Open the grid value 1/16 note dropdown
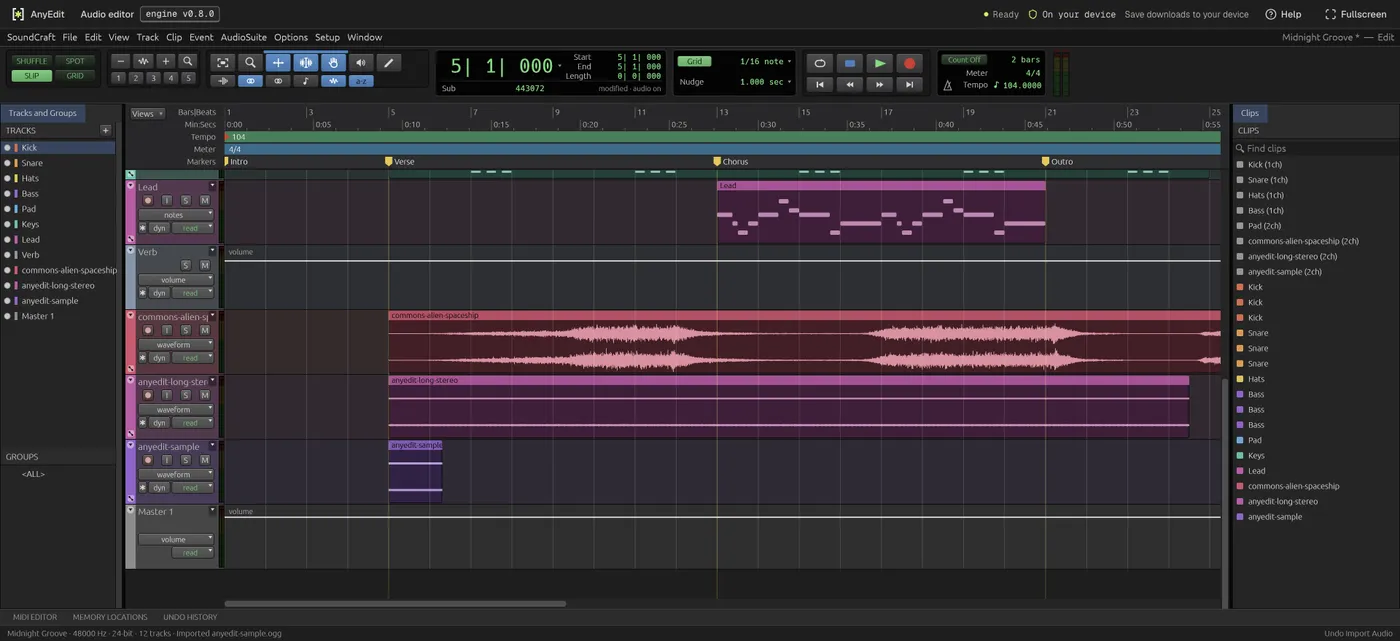1400x641 pixels. (765, 62)
